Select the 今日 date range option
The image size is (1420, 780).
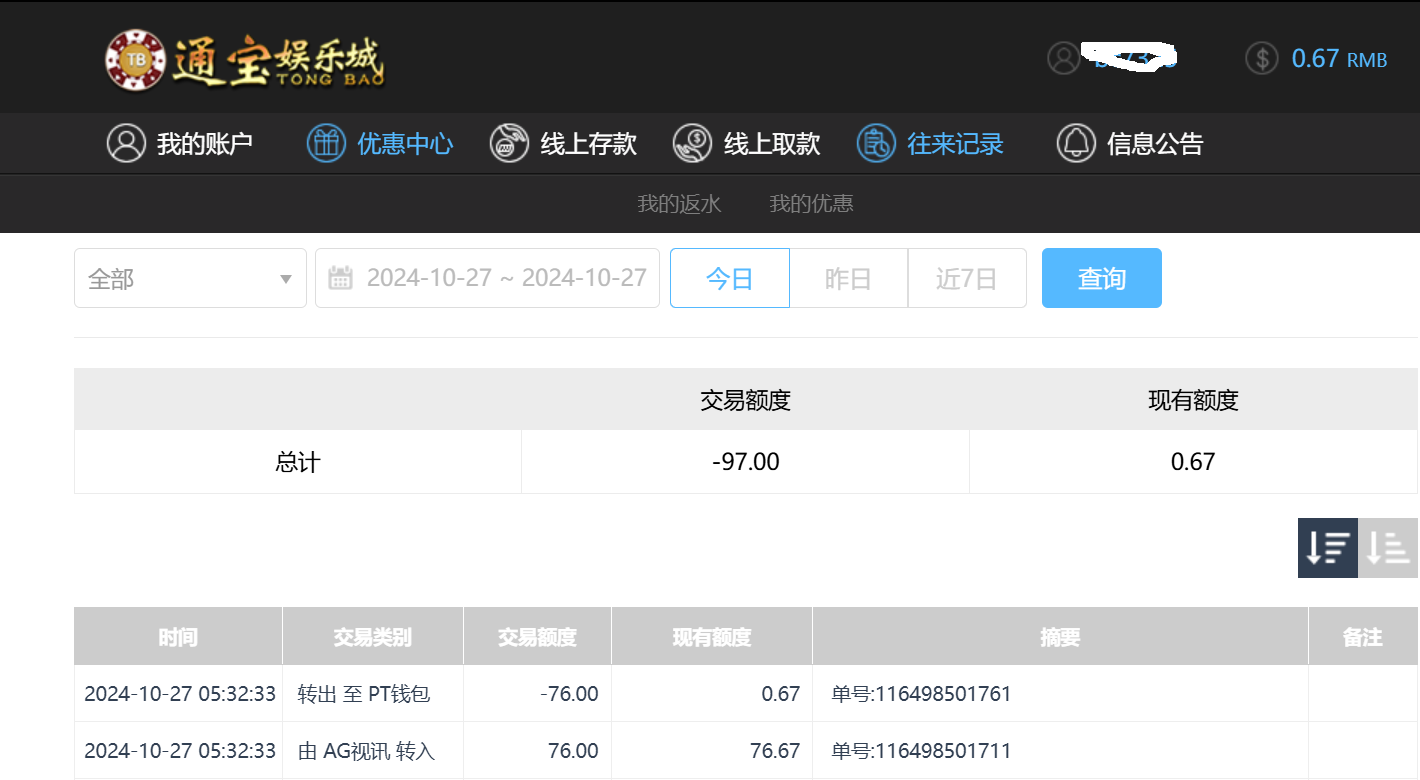[729, 278]
